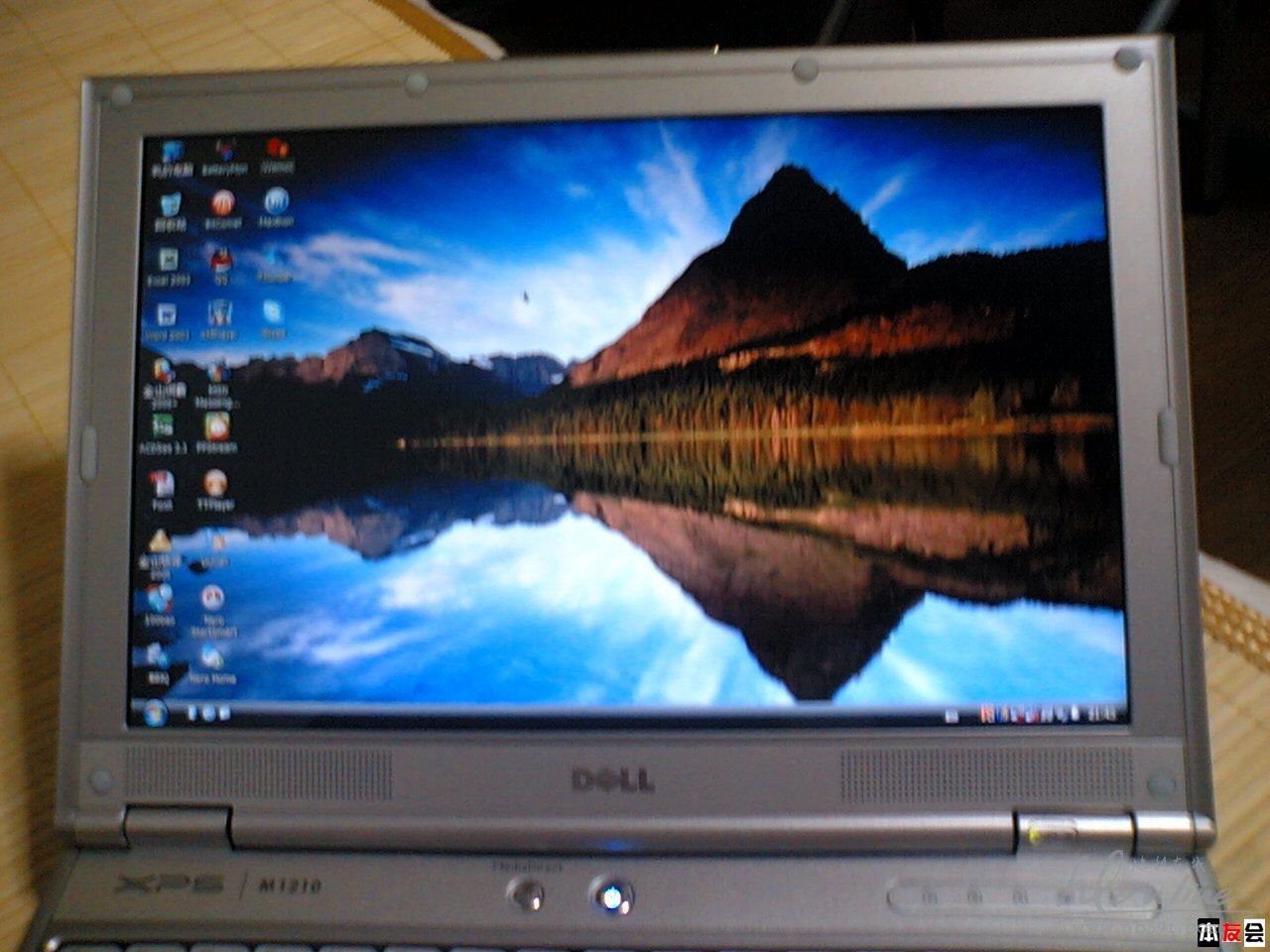Open the ACDSee desktop shortcut

164,432
